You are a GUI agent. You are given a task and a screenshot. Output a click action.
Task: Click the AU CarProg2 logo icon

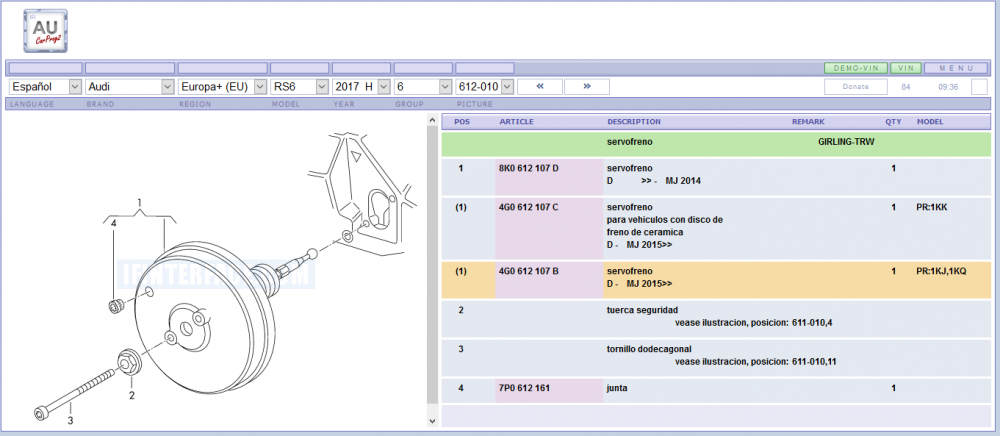(x=45, y=31)
